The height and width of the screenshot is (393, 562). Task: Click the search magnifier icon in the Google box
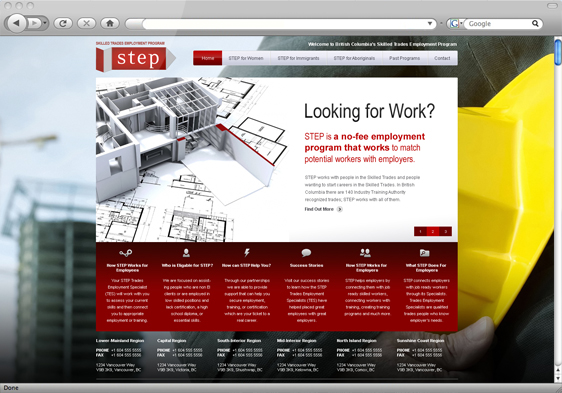(535, 24)
